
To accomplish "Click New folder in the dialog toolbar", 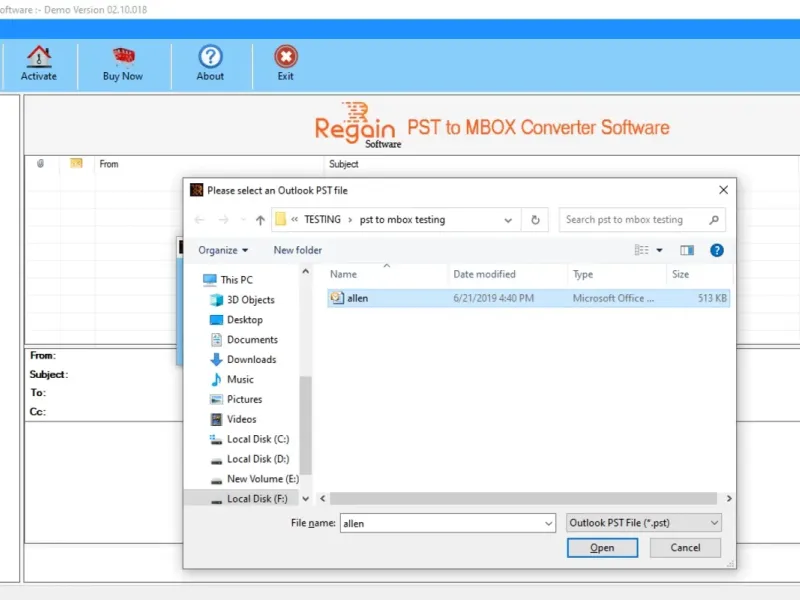I will point(297,250).
